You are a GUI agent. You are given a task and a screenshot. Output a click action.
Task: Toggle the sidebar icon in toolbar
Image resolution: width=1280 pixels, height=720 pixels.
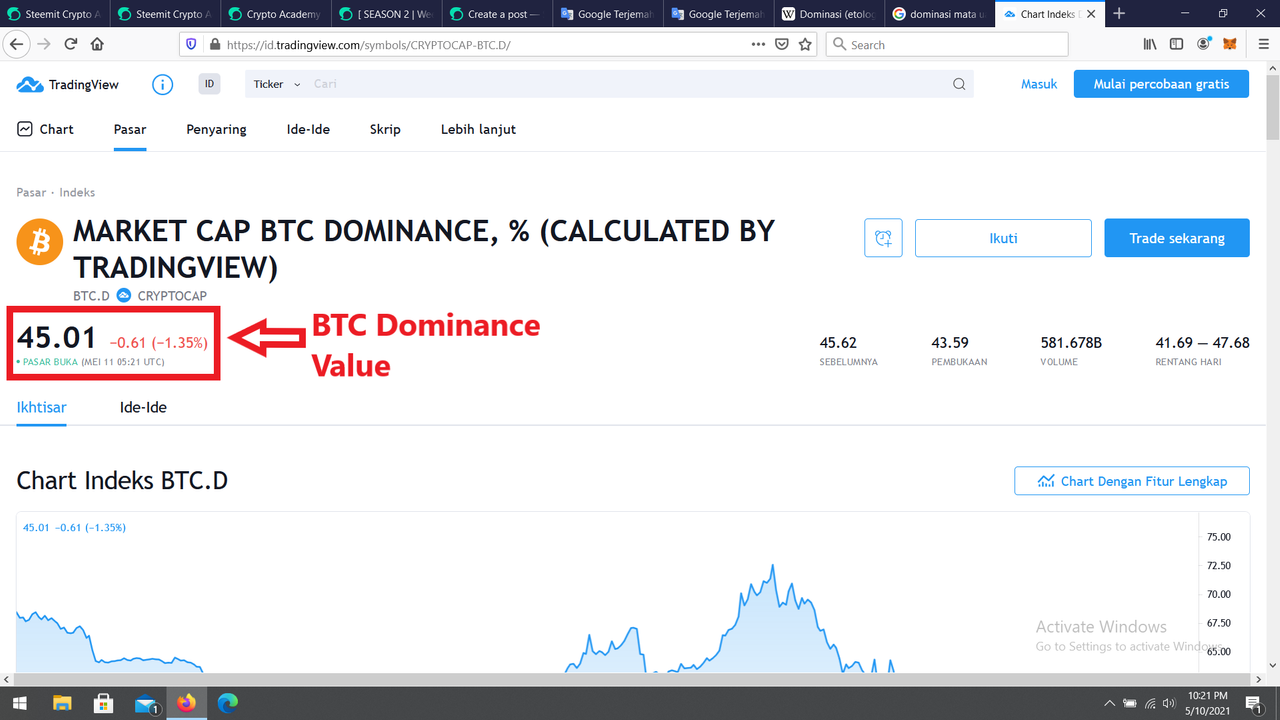1177,44
